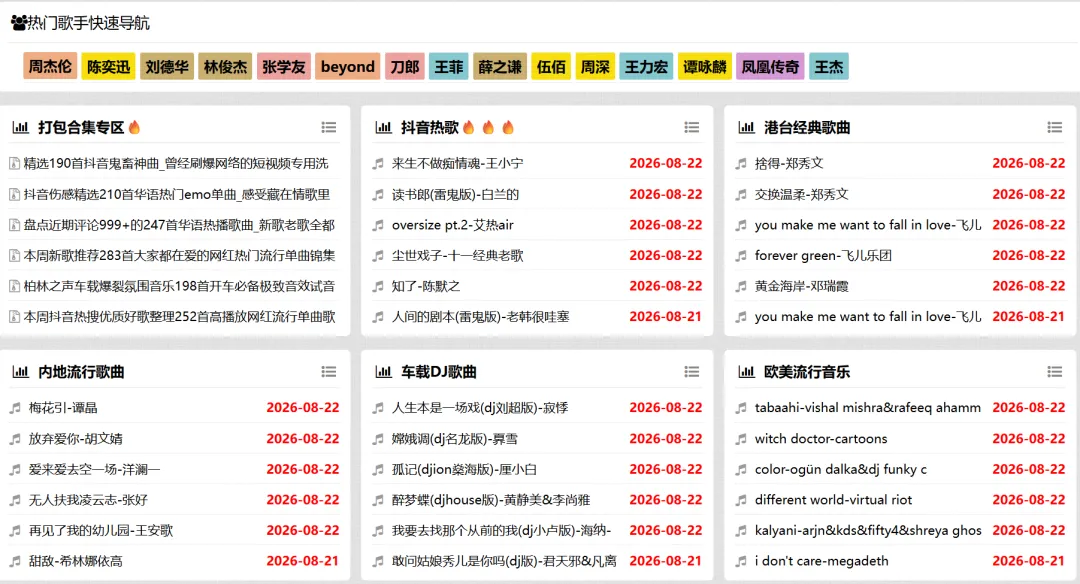1080x584 pixels.
Task: Select singer tag 林俊杰
Action: 225,66
